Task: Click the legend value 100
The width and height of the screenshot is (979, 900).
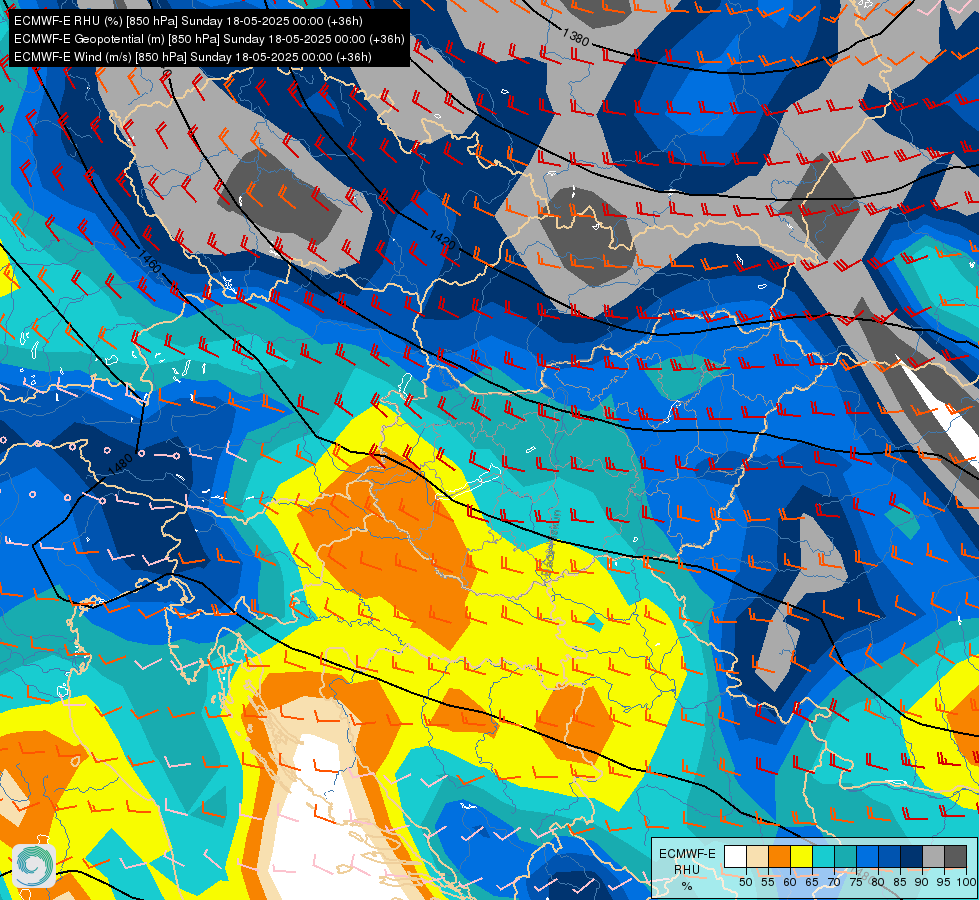Action: point(966,882)
